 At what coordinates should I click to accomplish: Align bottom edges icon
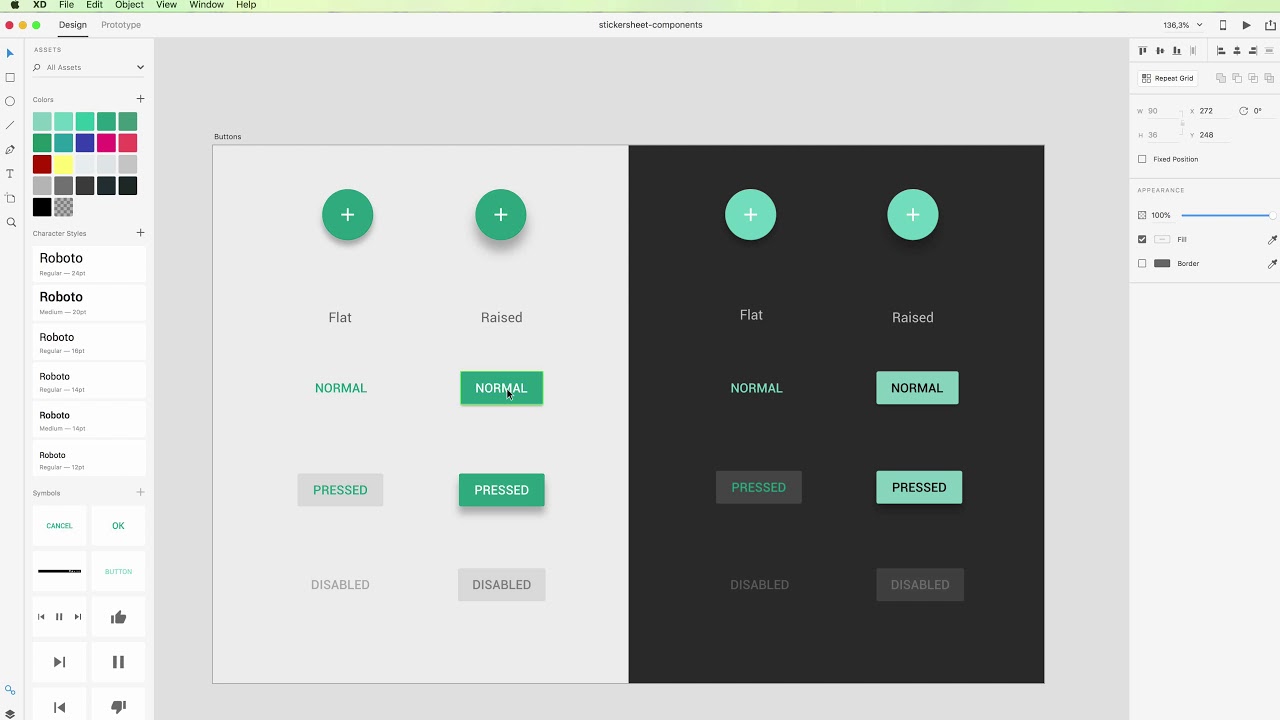pyautogui.click(x=1177, y=50)
